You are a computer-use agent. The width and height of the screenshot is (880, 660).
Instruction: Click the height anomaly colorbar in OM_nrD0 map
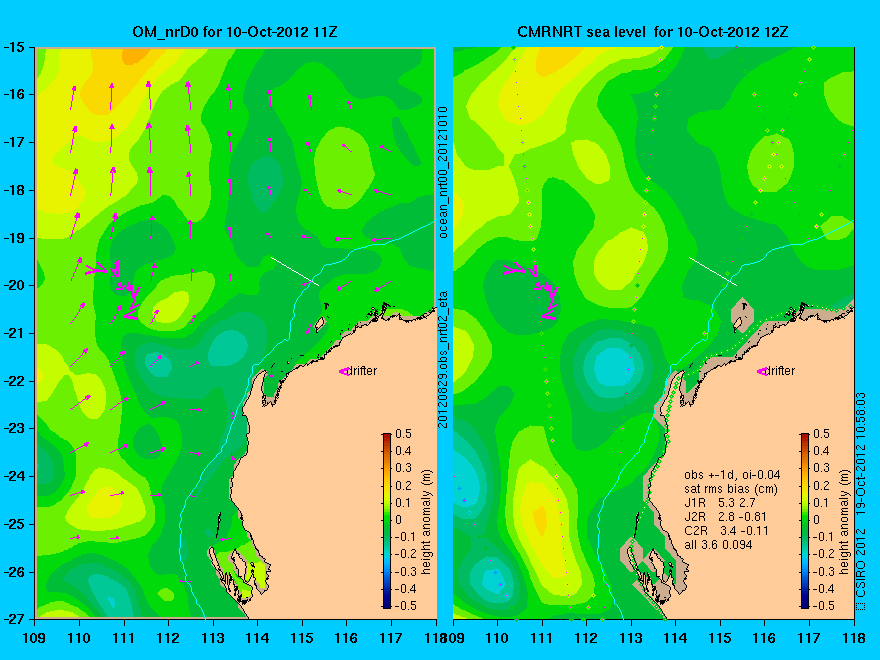point(387,521)
